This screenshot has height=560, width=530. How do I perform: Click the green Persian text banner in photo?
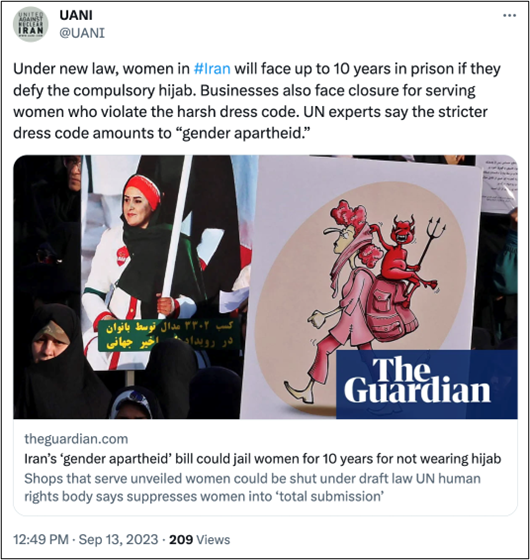(x=168, y=335)
